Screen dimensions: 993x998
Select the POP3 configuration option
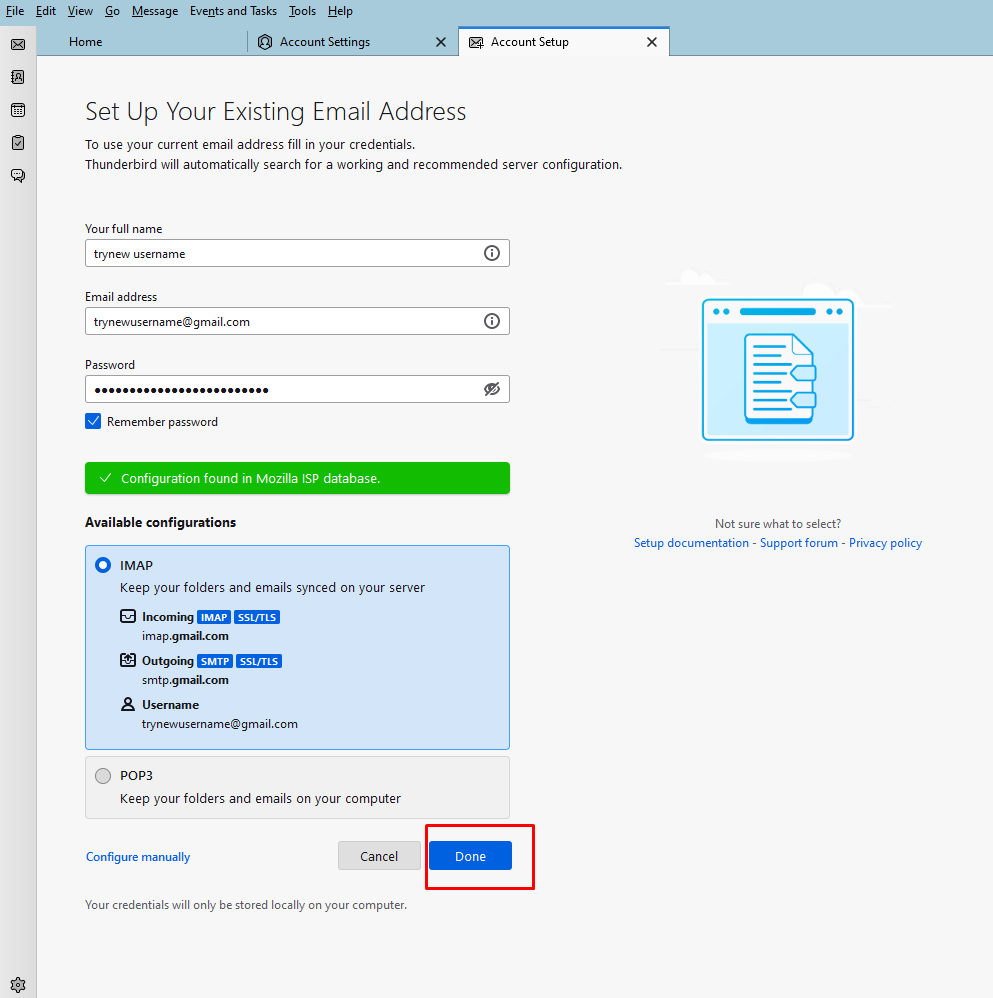click(x=103, y=776)
